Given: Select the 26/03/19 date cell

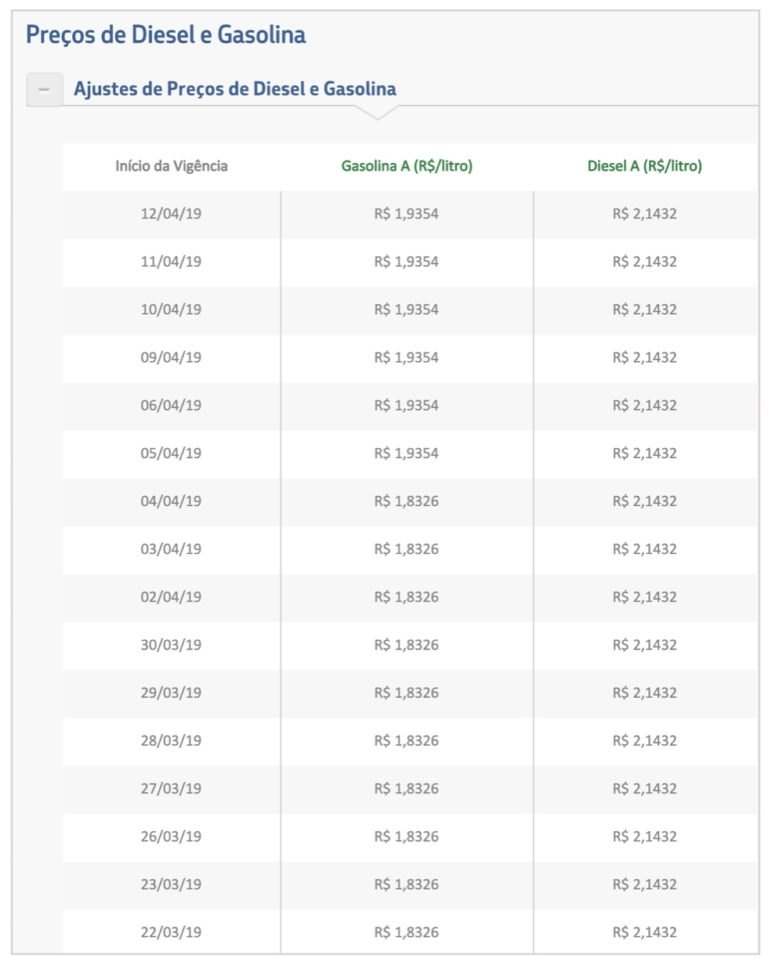Looking at the screenshot, I should click(x=171, y=836).
